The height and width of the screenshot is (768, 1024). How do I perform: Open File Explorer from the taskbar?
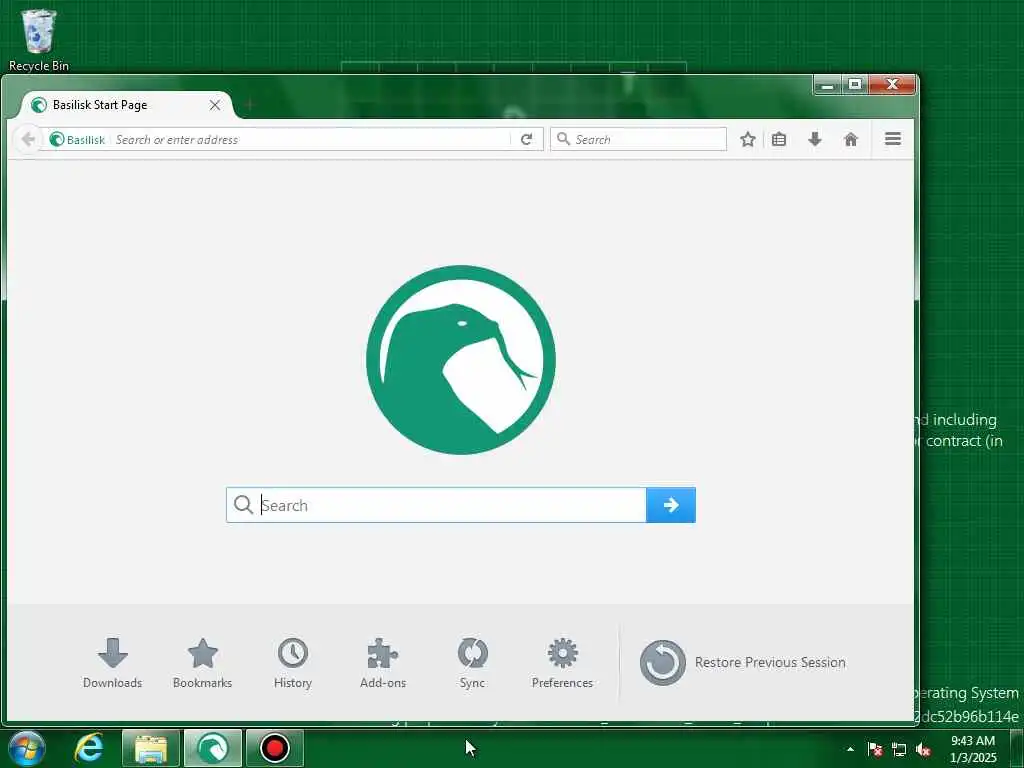click(151, 748)
